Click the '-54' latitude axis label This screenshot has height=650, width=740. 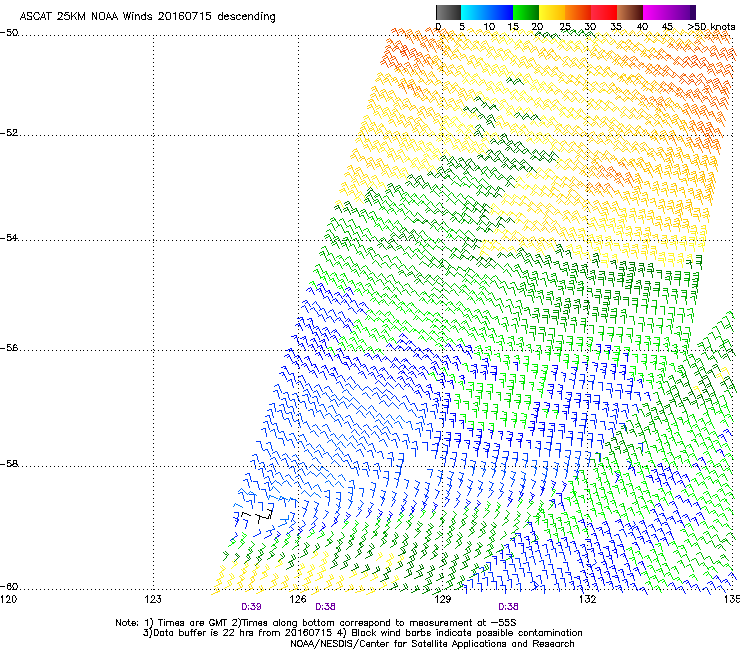coord(9,237)
